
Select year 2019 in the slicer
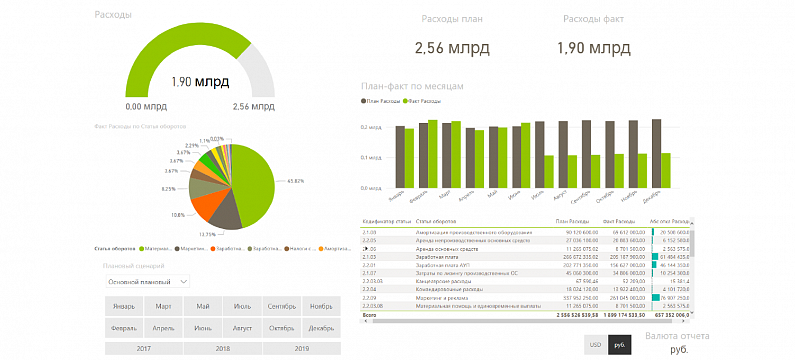pyautogui.click(x=302, y=348)
